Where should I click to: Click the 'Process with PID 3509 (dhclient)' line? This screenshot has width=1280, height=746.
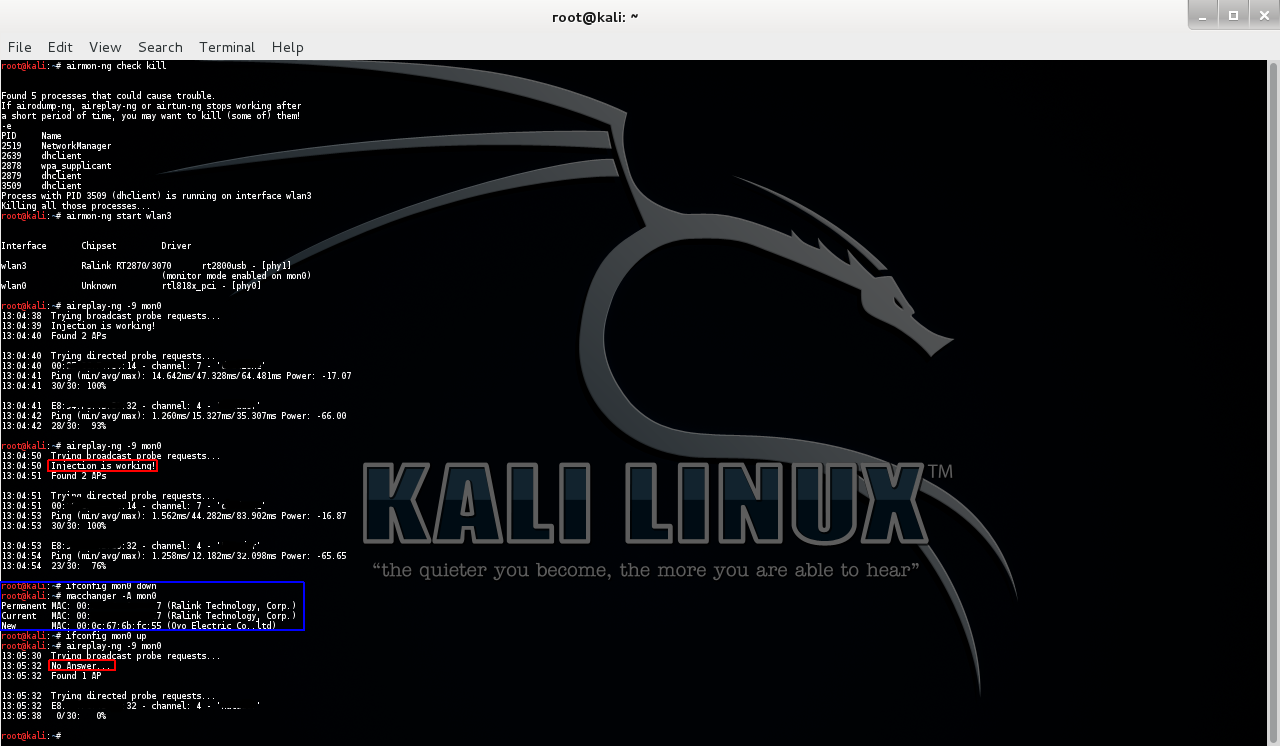pyautogui.click(x=156, y=196)
